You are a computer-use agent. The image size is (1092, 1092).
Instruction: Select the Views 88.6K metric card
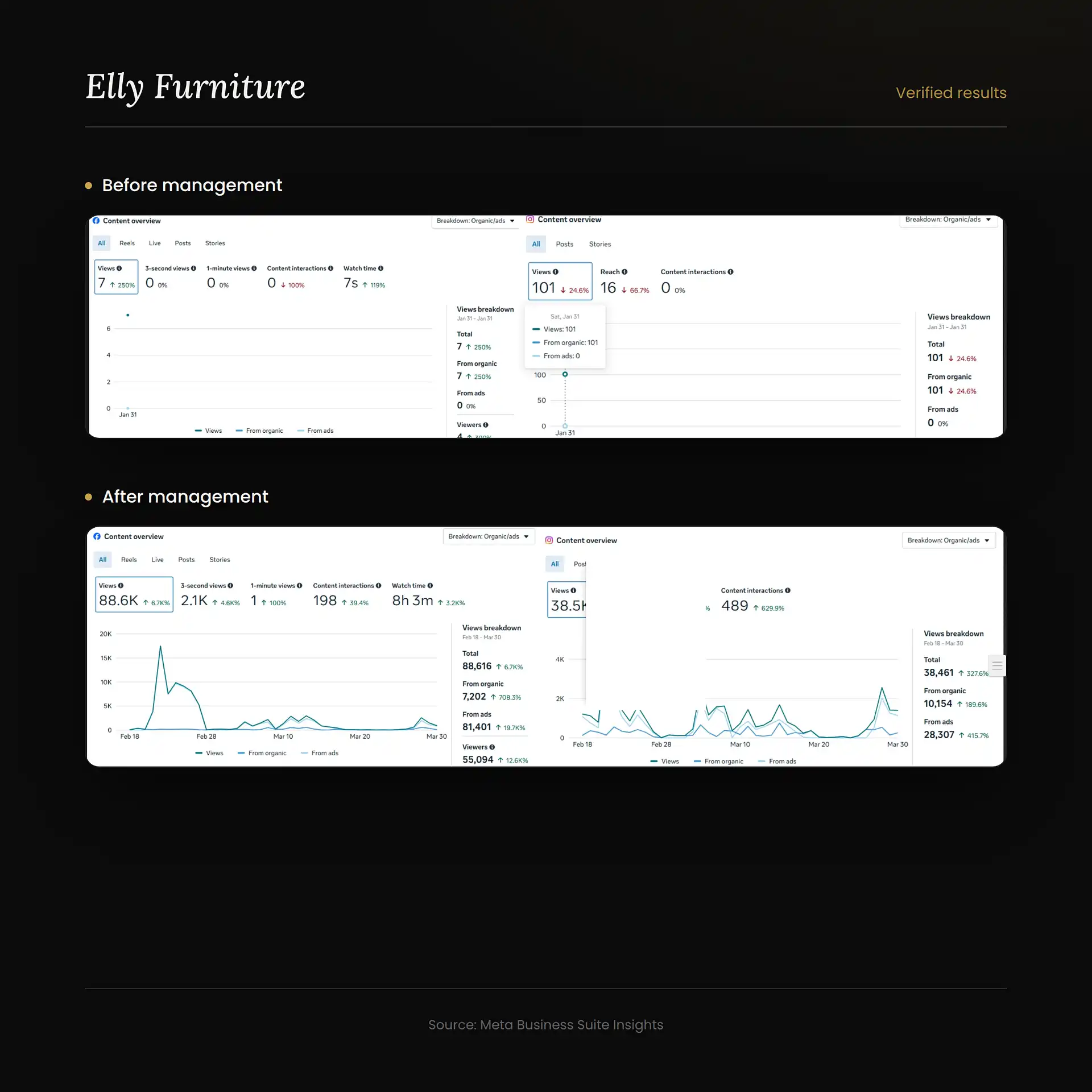(x=134, y=594)
